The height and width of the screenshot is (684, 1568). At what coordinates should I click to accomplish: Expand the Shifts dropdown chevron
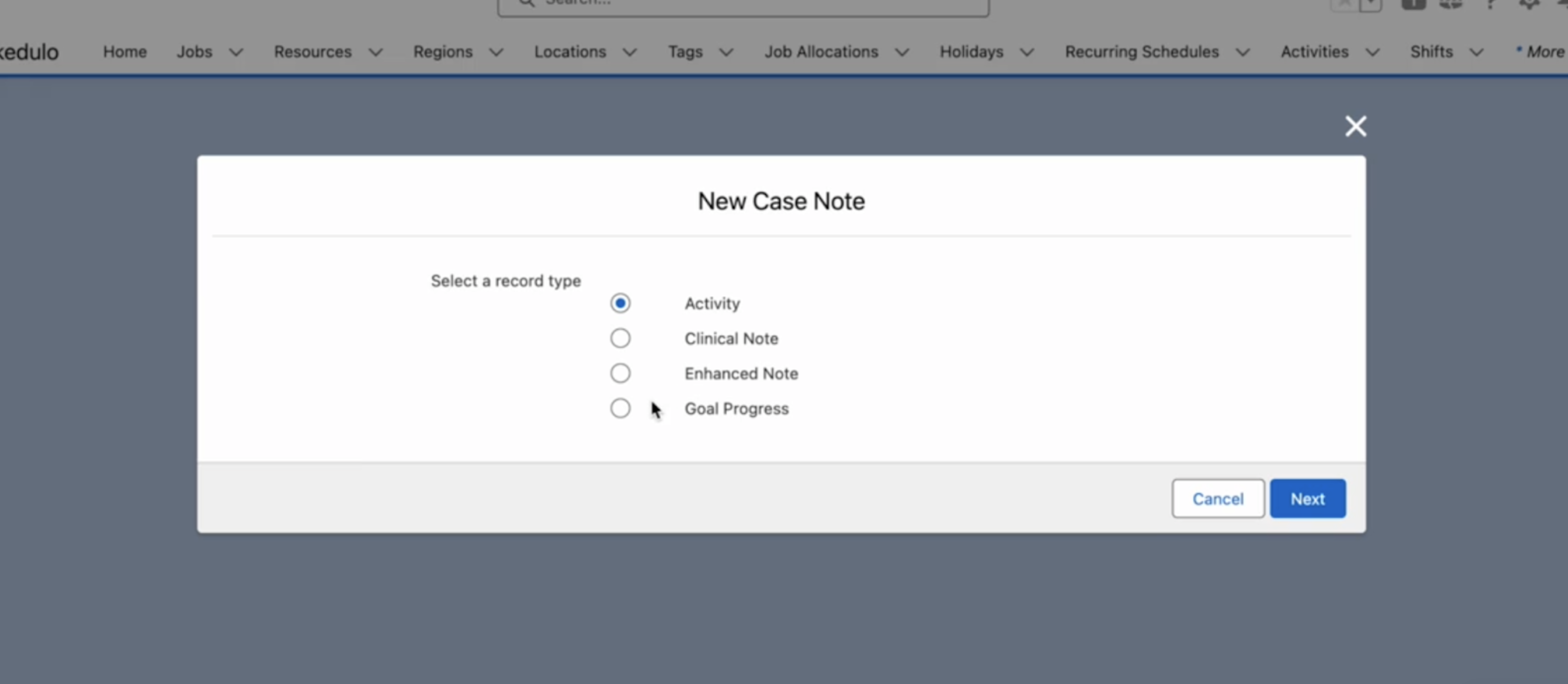[1476, 52]
